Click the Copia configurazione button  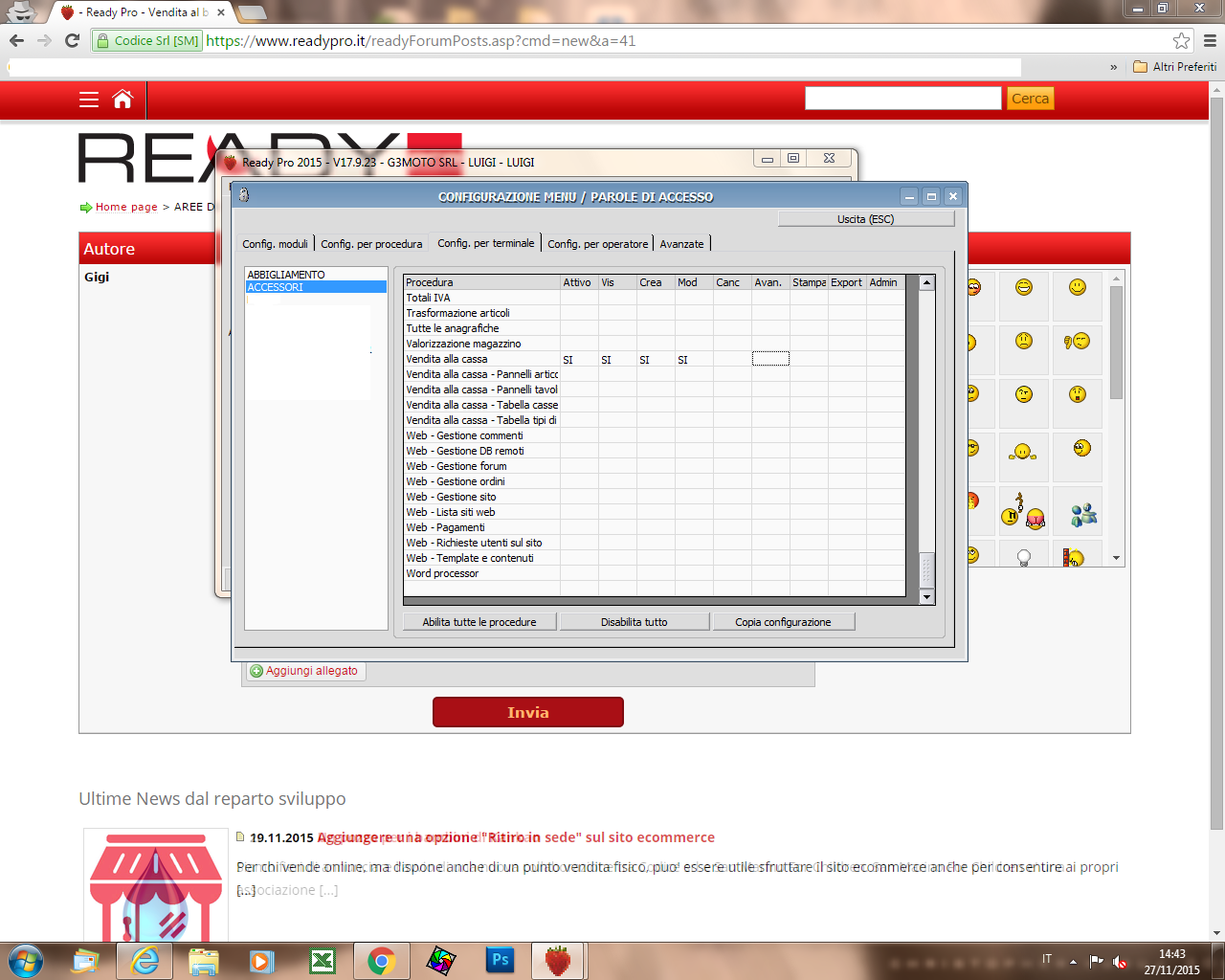(x=783, y=622)
